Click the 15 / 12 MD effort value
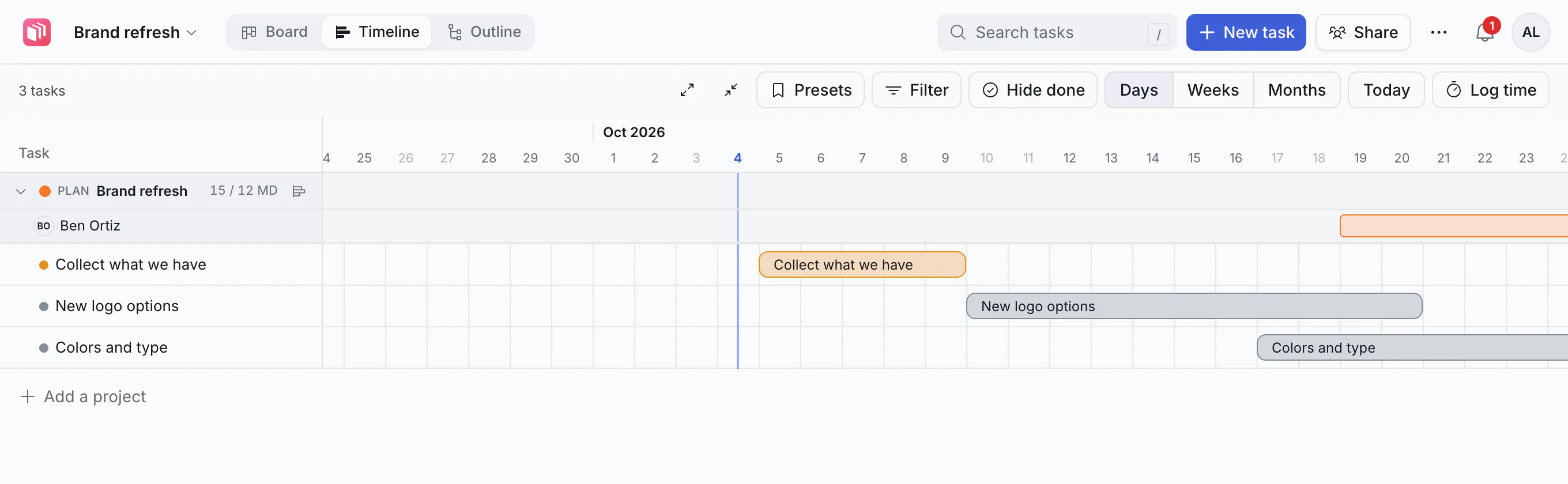1568x484 pixels. (x=243, y=191)
